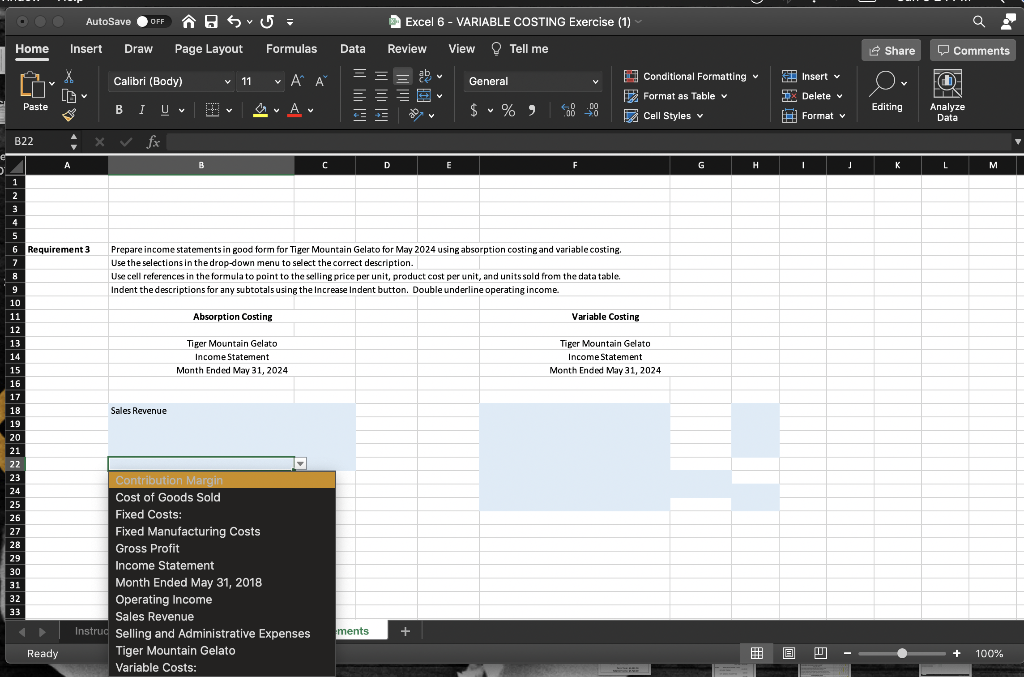Click the Comments button

(x=973, y=50)
